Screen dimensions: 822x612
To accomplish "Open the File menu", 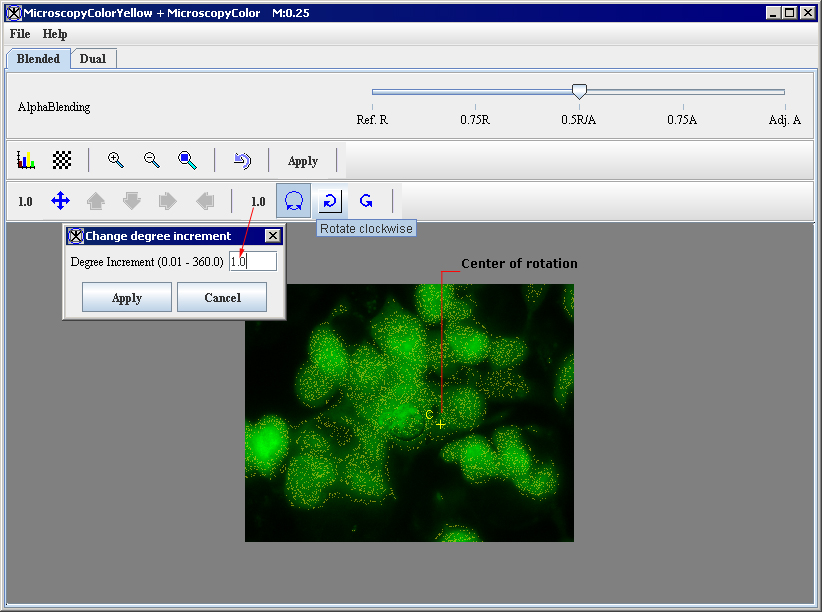I will (x=20, y=34).
